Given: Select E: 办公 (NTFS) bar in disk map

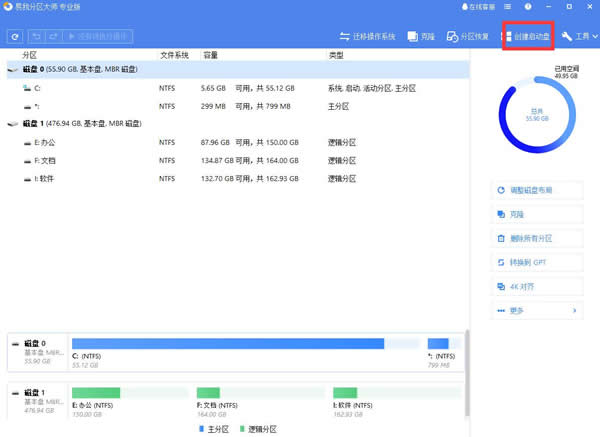Looking at the screenshot, I should click(130, 393).
